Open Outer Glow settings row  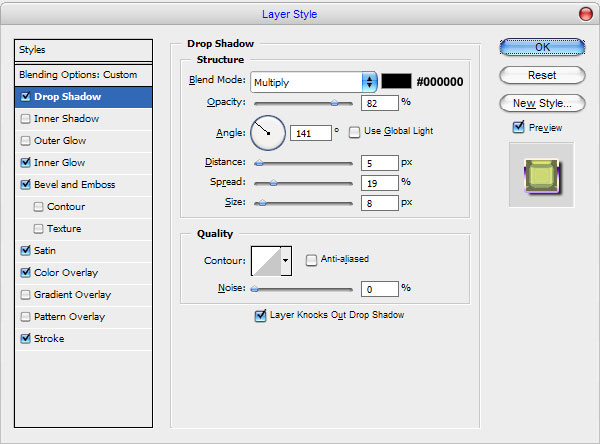point(83,141)
